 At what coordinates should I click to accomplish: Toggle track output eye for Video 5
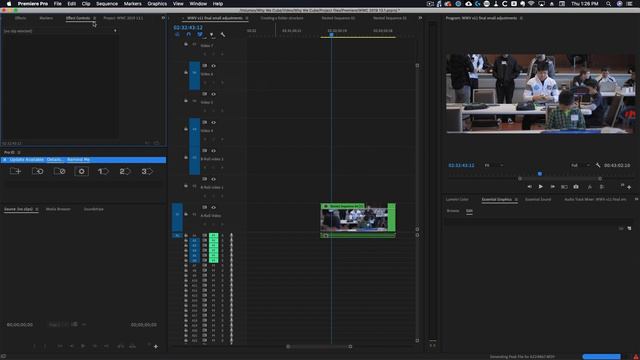tap(213, 94)
